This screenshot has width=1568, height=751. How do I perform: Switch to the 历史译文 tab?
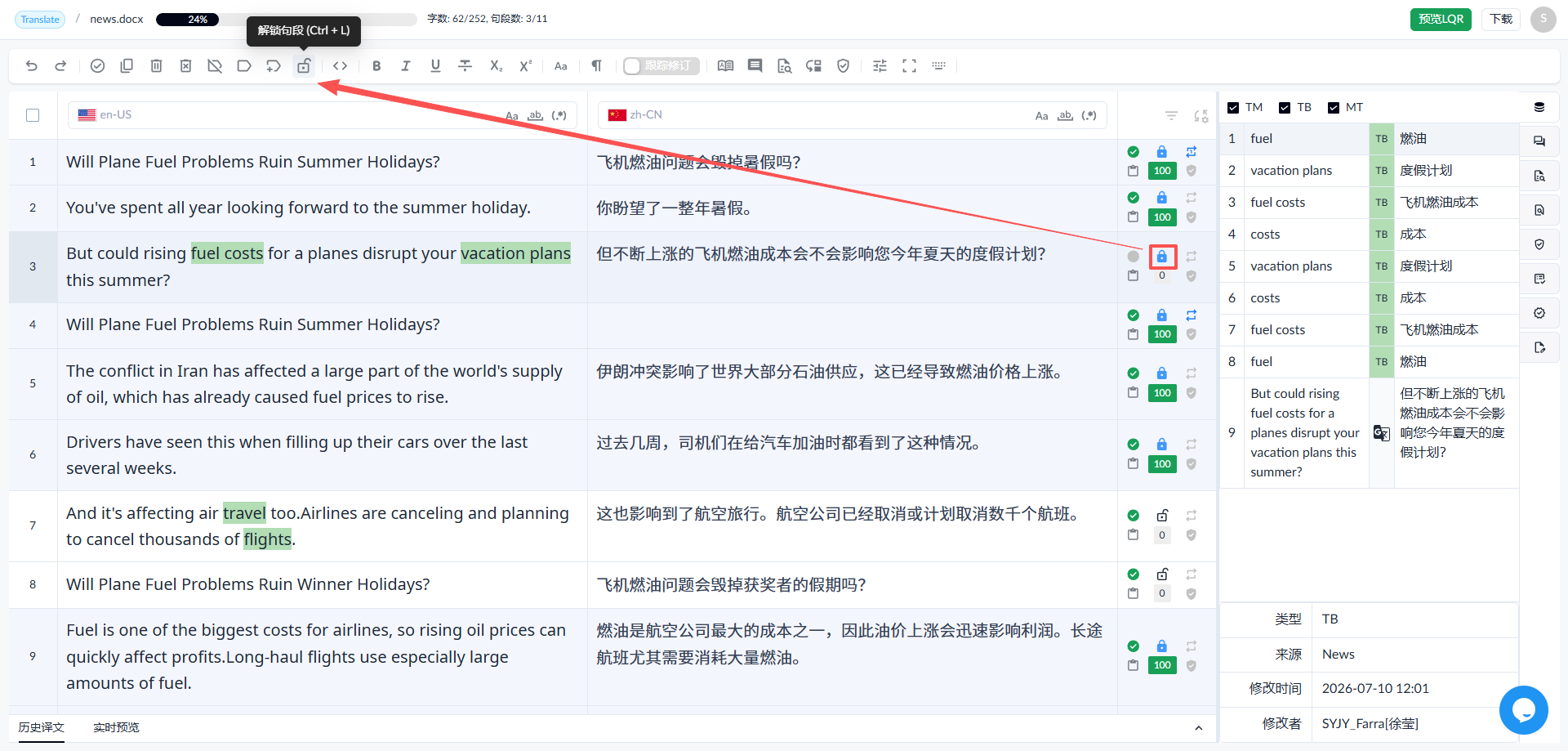(42, 727)
